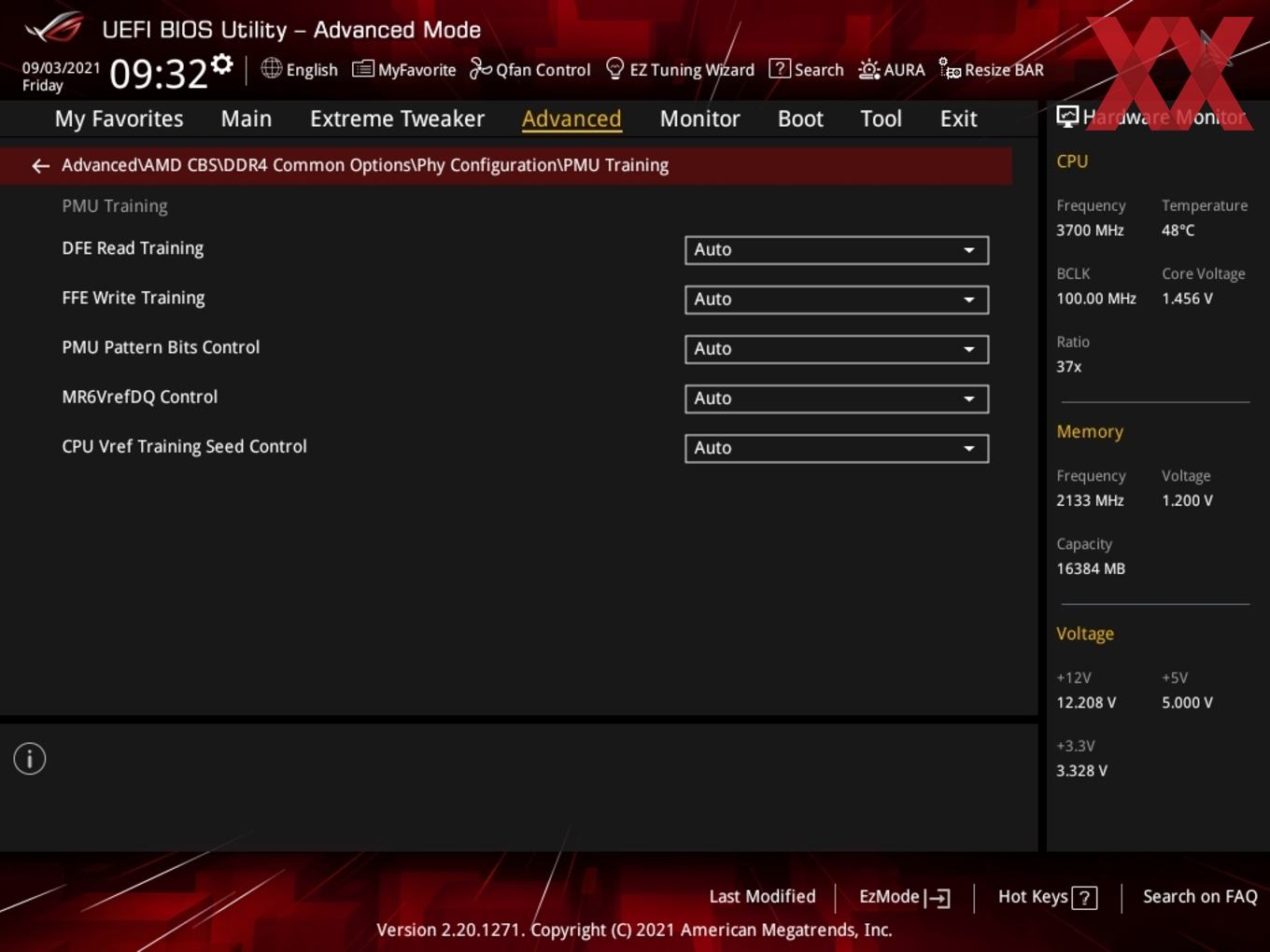Screen dimensions: 1270x952
Task: Open the MyFavorite list icon
Action: coord(362,69)
